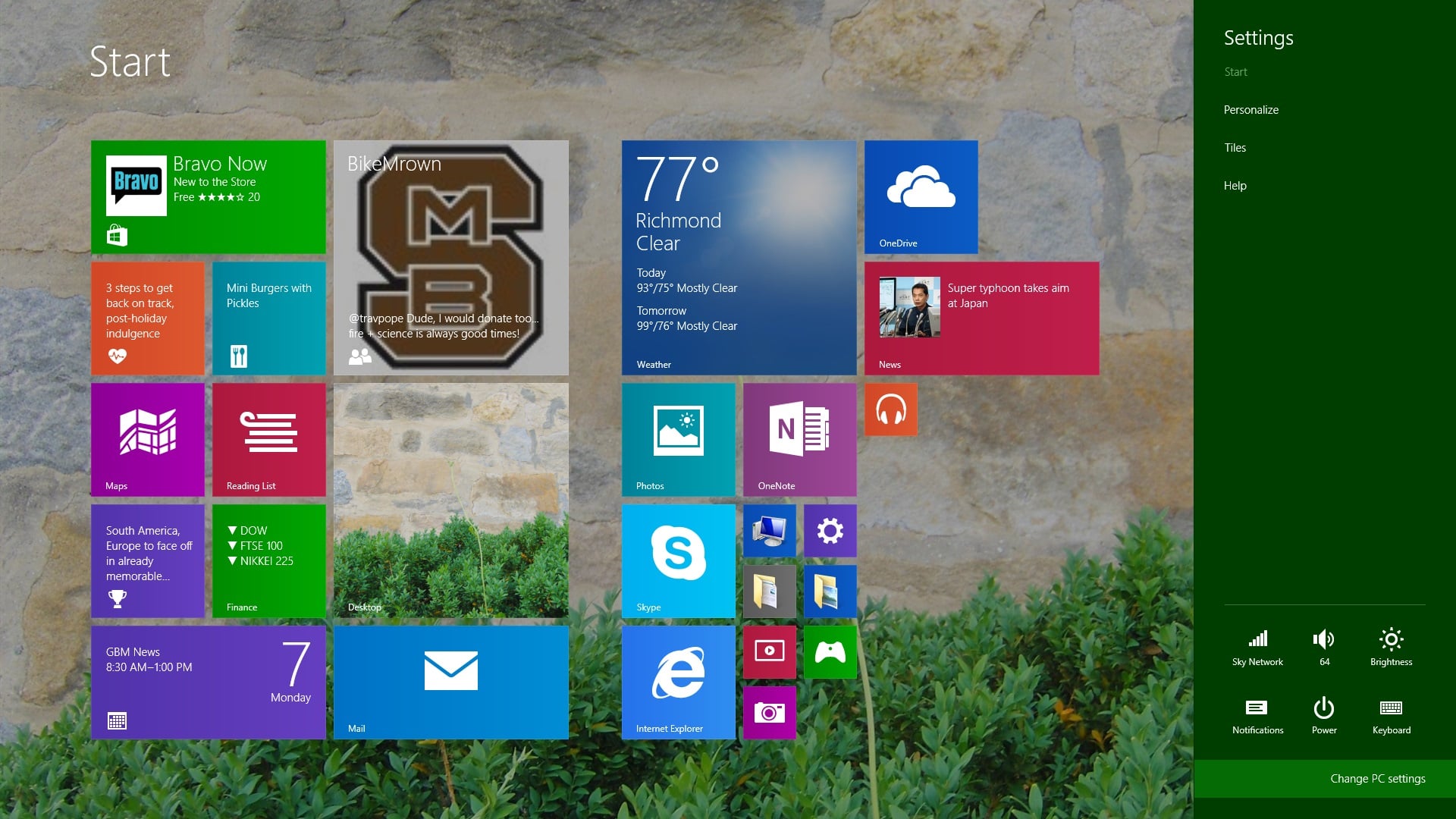Open Internet Explorer tile
Screen dimensions: 1456x819
point(678,682)
